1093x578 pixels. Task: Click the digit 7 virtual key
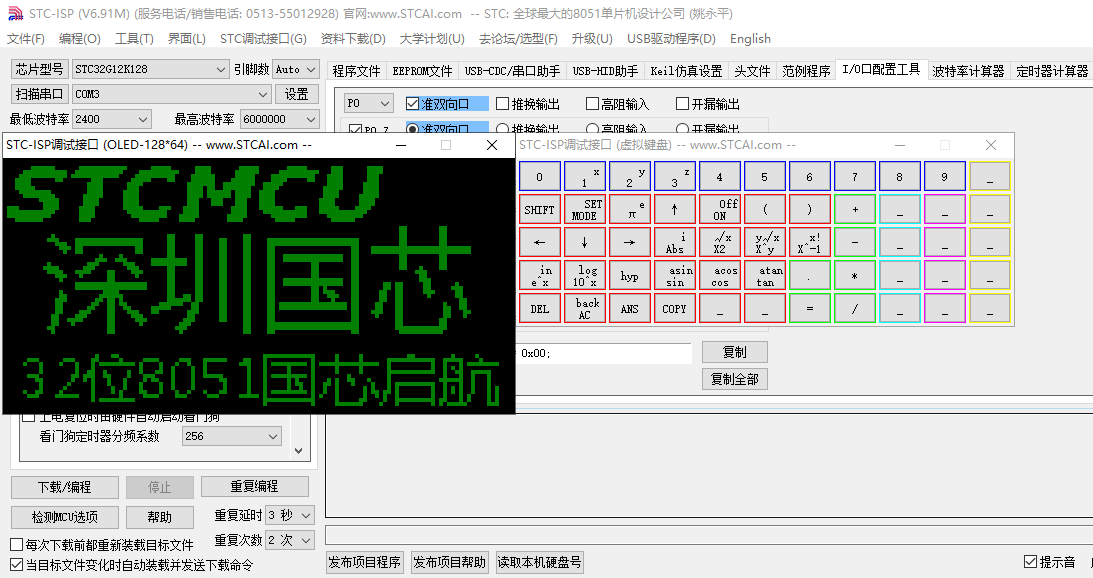coord(855,176)
